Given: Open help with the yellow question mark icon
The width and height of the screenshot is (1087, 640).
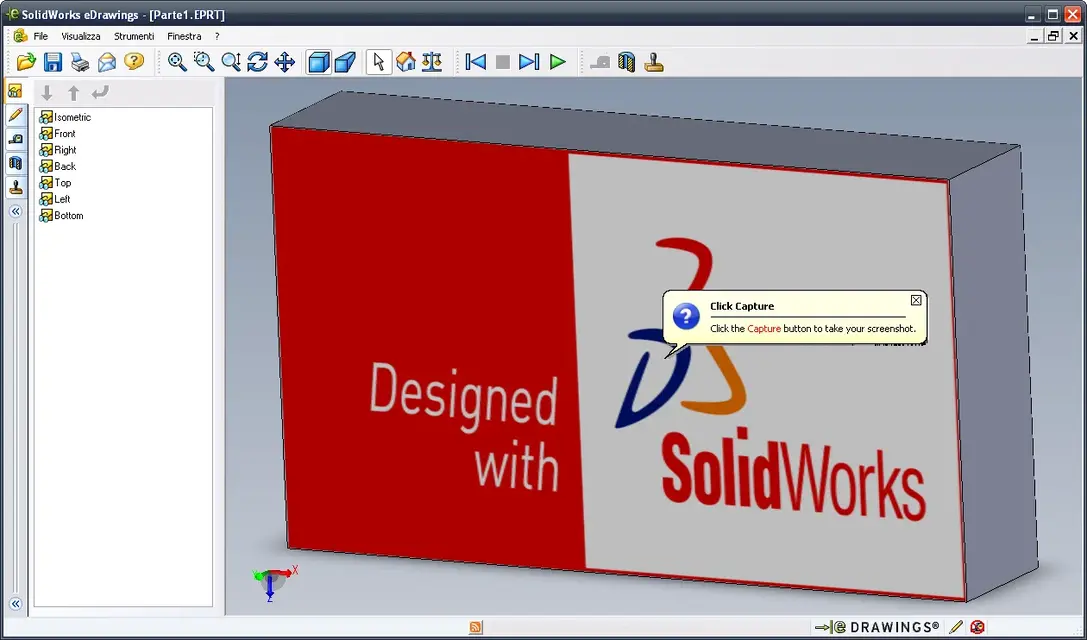Looking at the screenshot, I should point(134,62).
